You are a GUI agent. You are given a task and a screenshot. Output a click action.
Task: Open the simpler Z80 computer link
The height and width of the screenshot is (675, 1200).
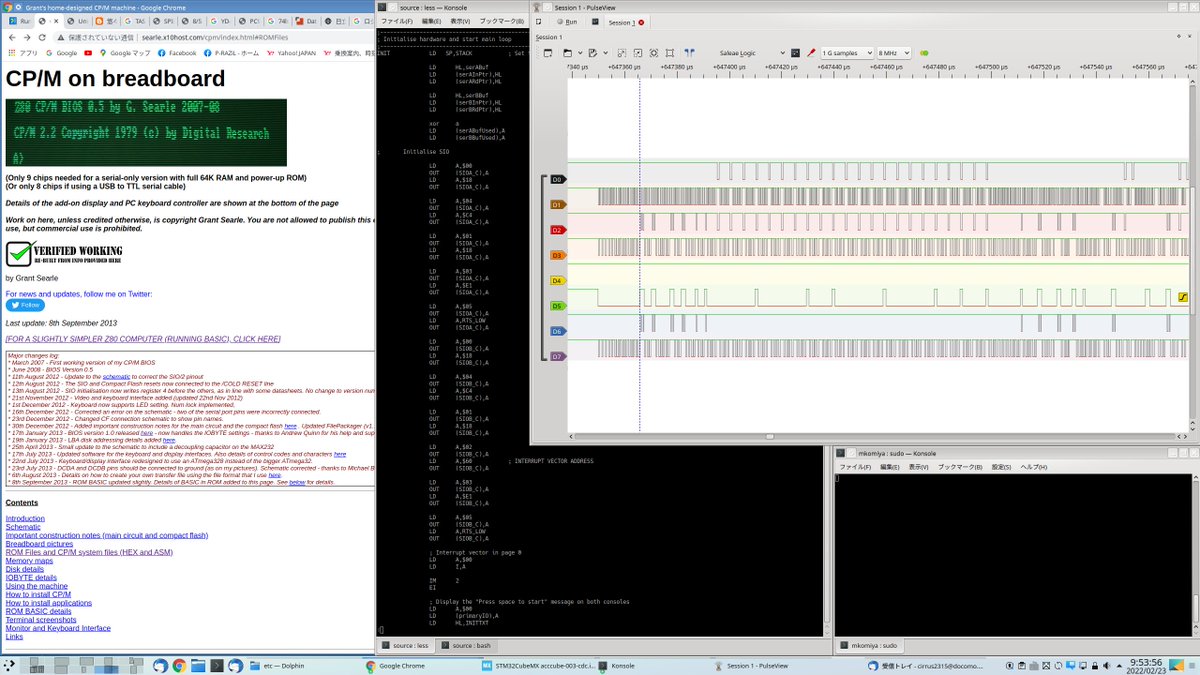(143, 339)
